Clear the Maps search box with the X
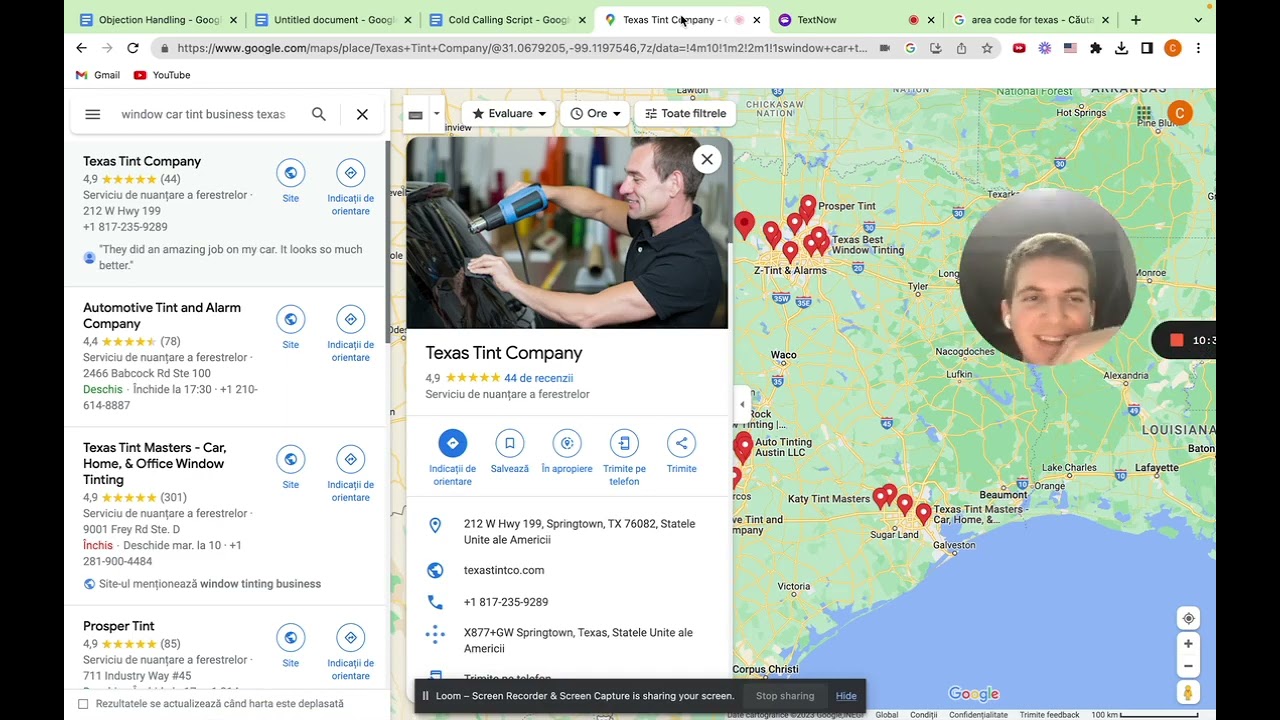Image resolution: width=1280 pixels, height=720 pixels. (x=362, y=114)
